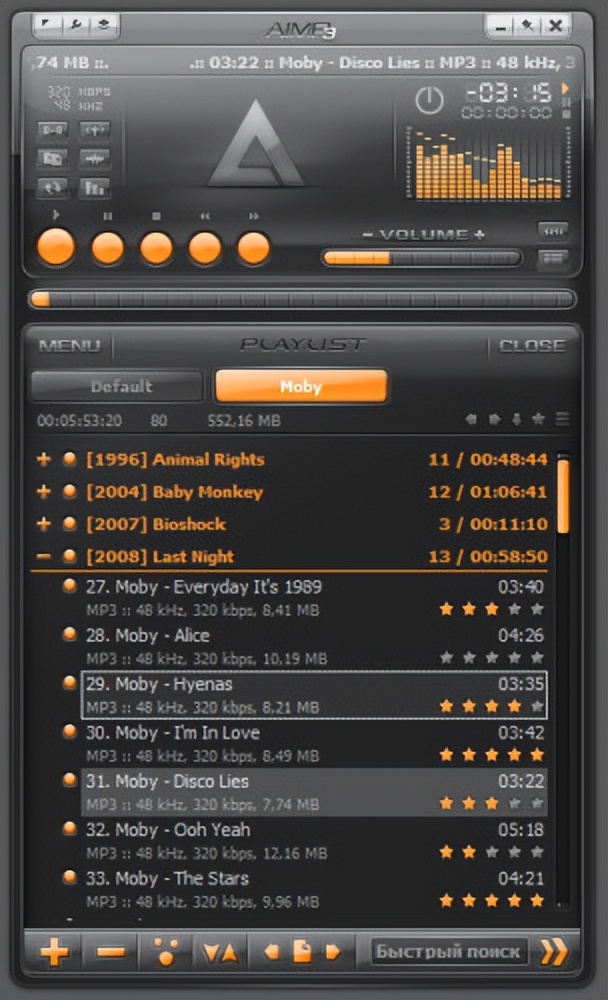This screenshot has width=608, height=1000.
Task: Open the miscellaneous dots menu button
Action: (167, 952)
